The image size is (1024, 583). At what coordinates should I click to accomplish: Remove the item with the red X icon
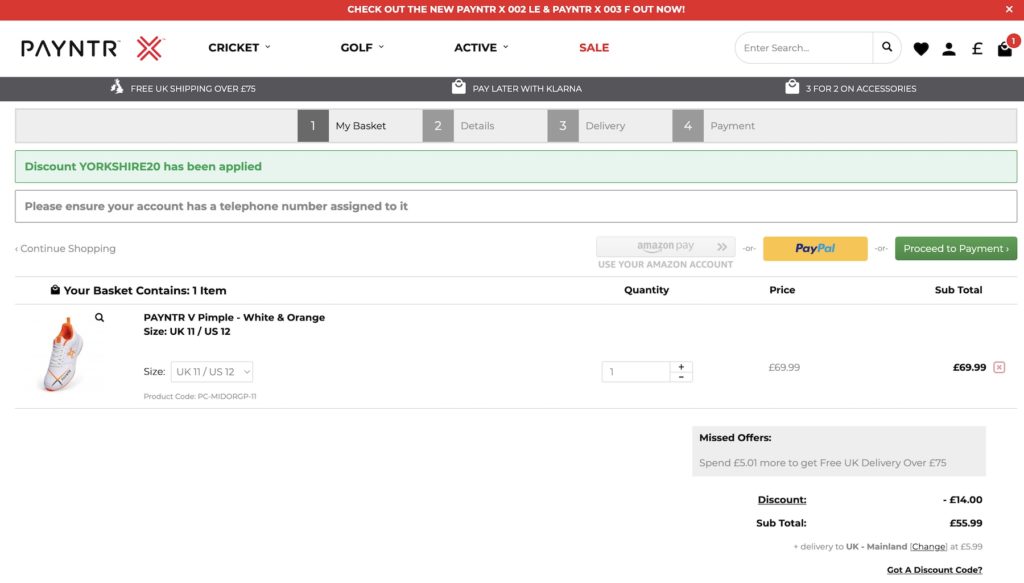point(999,368)
